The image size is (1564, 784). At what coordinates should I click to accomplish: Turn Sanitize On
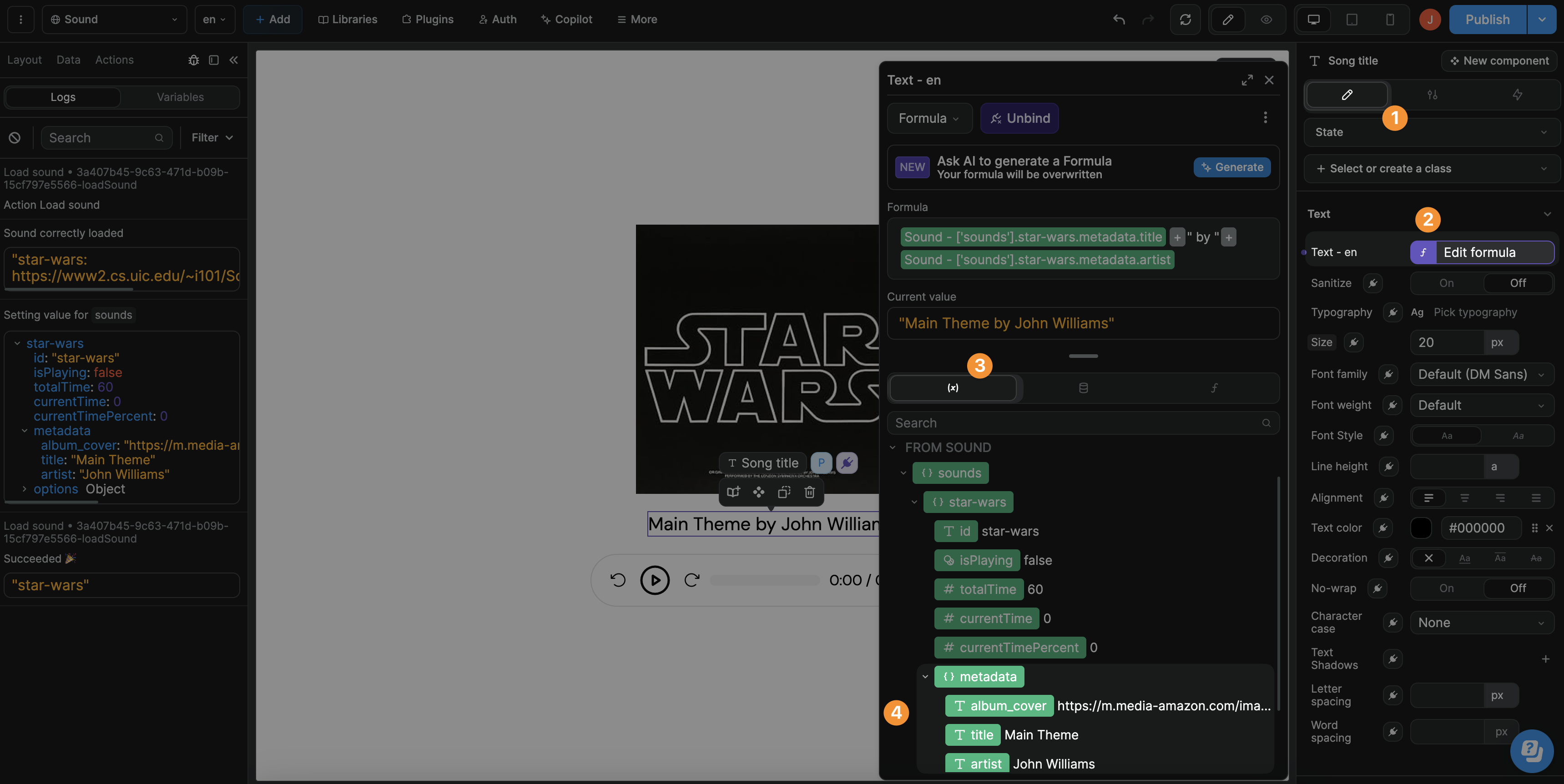[x=1446, y=283]
